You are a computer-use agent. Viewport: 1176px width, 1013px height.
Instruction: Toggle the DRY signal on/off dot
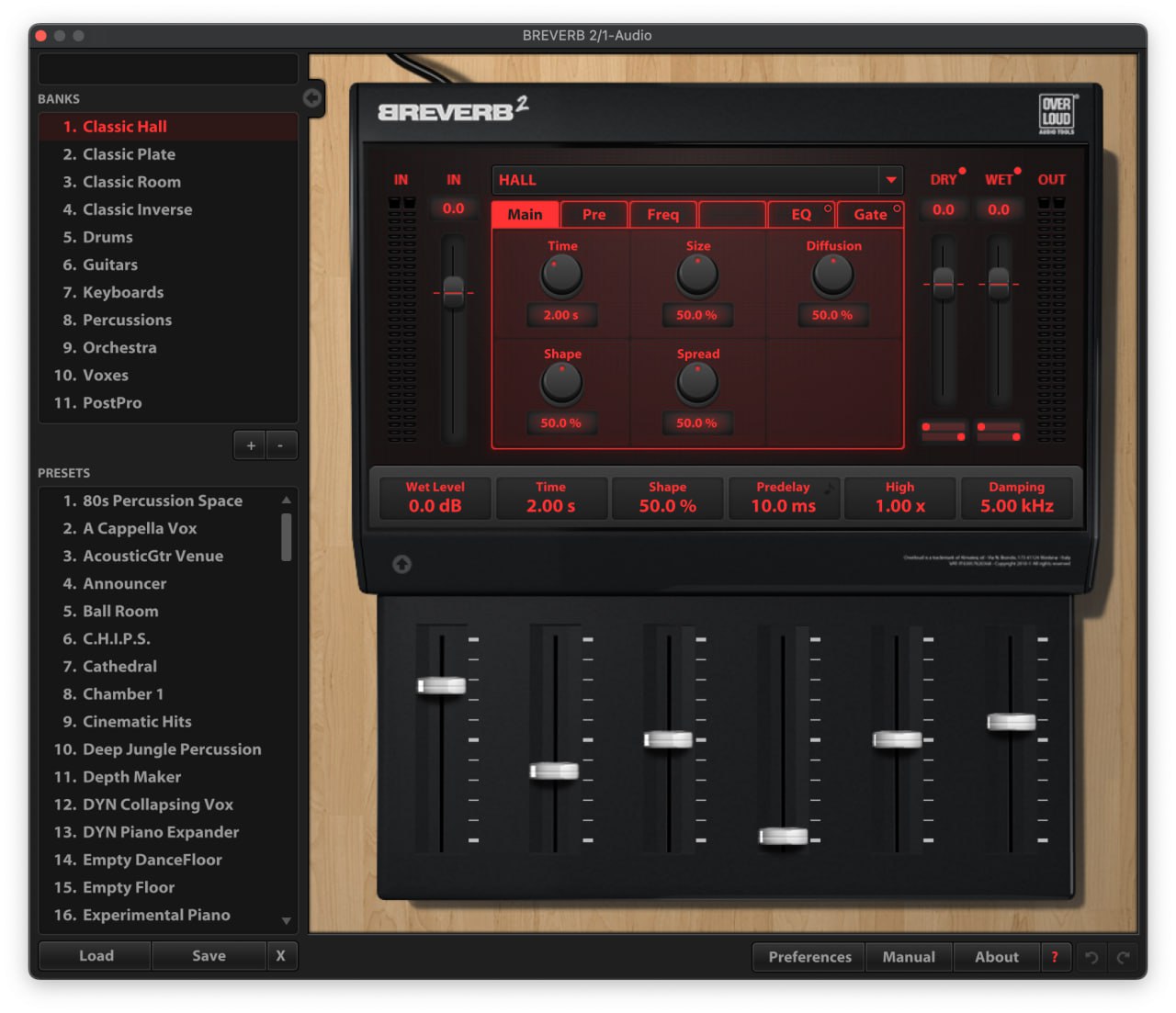pyautogui.click(x=962, y=171)
